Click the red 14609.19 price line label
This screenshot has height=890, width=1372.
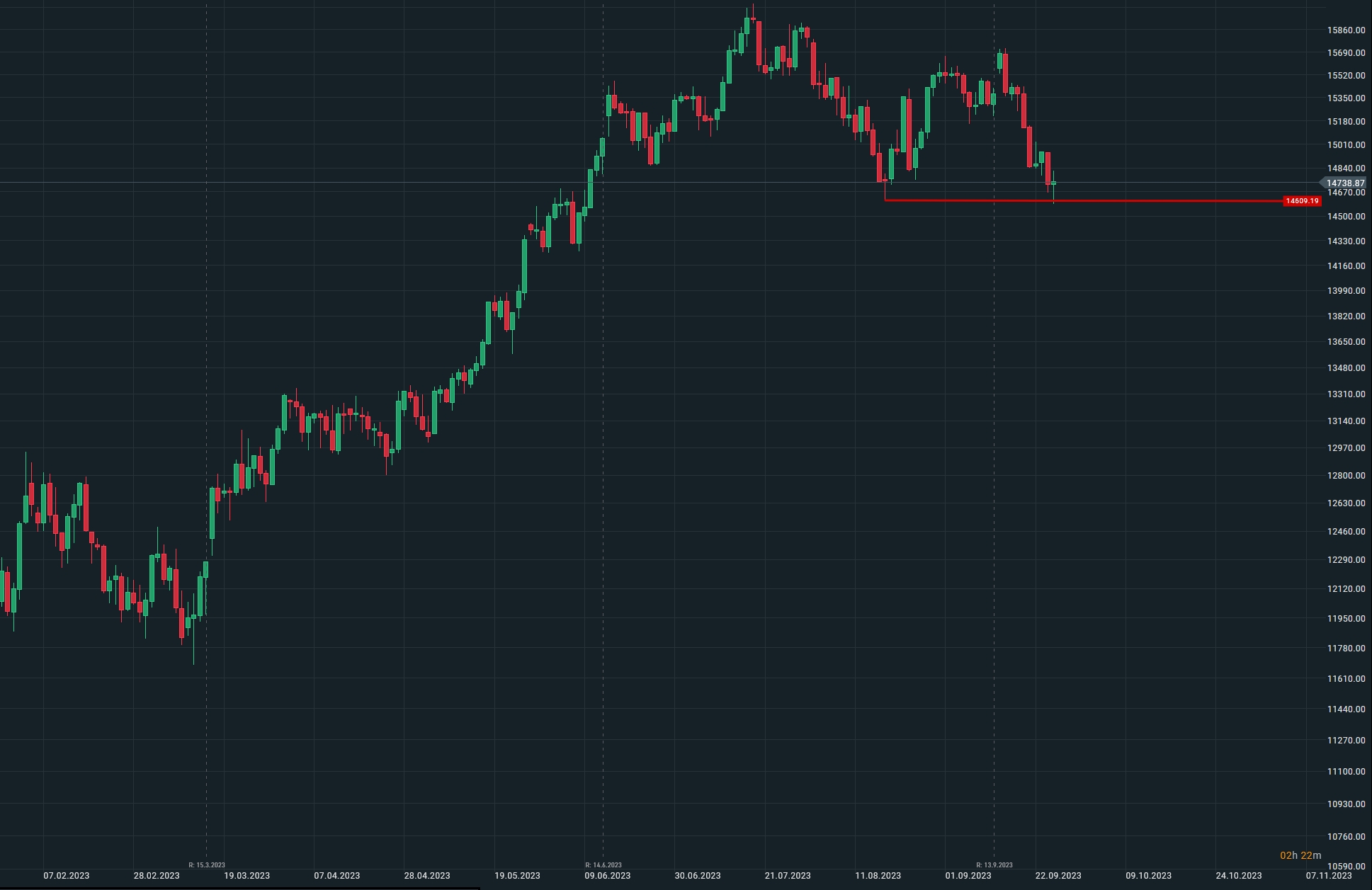[1302, 201]
